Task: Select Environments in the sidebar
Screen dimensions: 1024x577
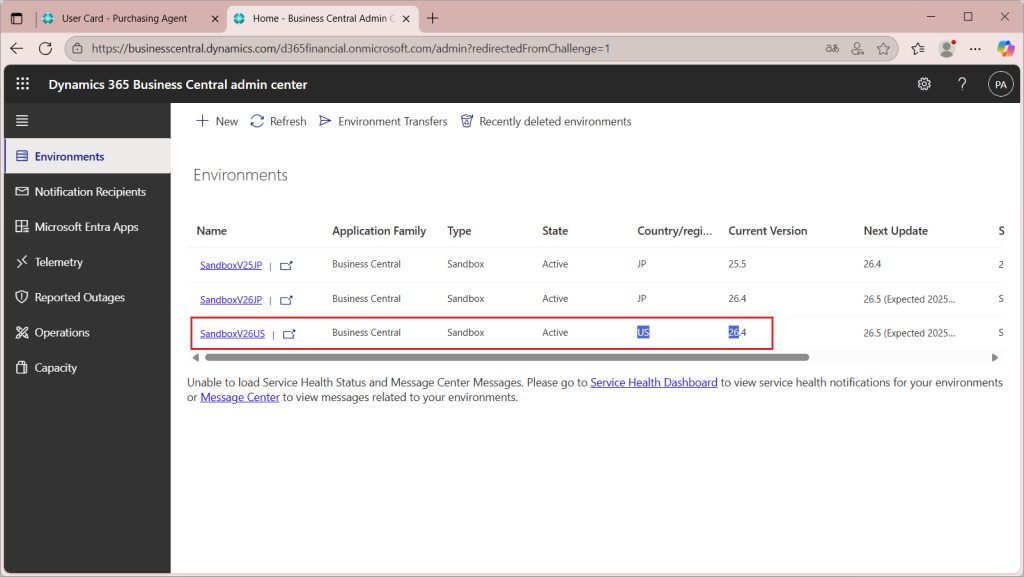Action: click(x=88, y=156)
